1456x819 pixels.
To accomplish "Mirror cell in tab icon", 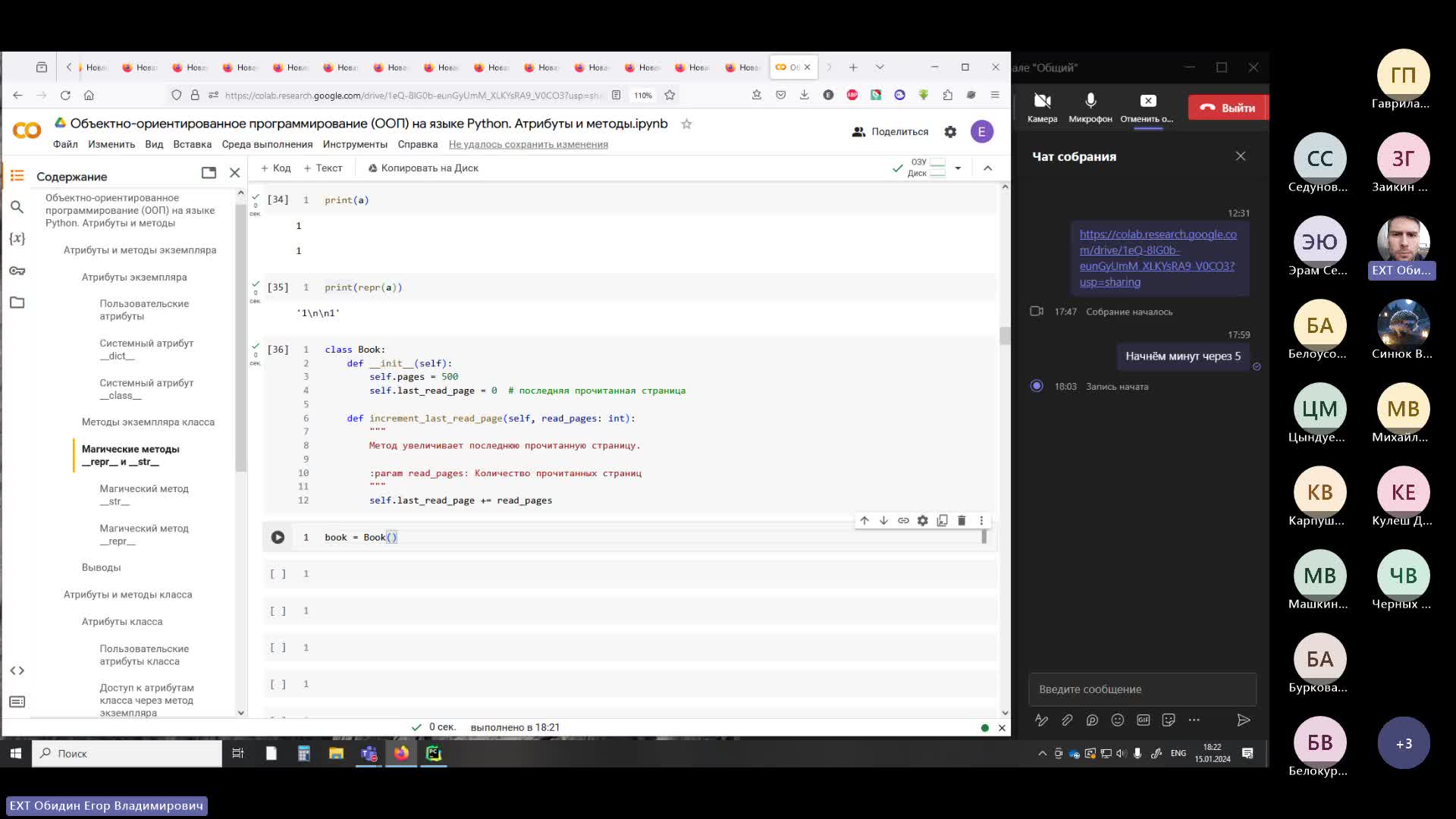I will [942, 520].
